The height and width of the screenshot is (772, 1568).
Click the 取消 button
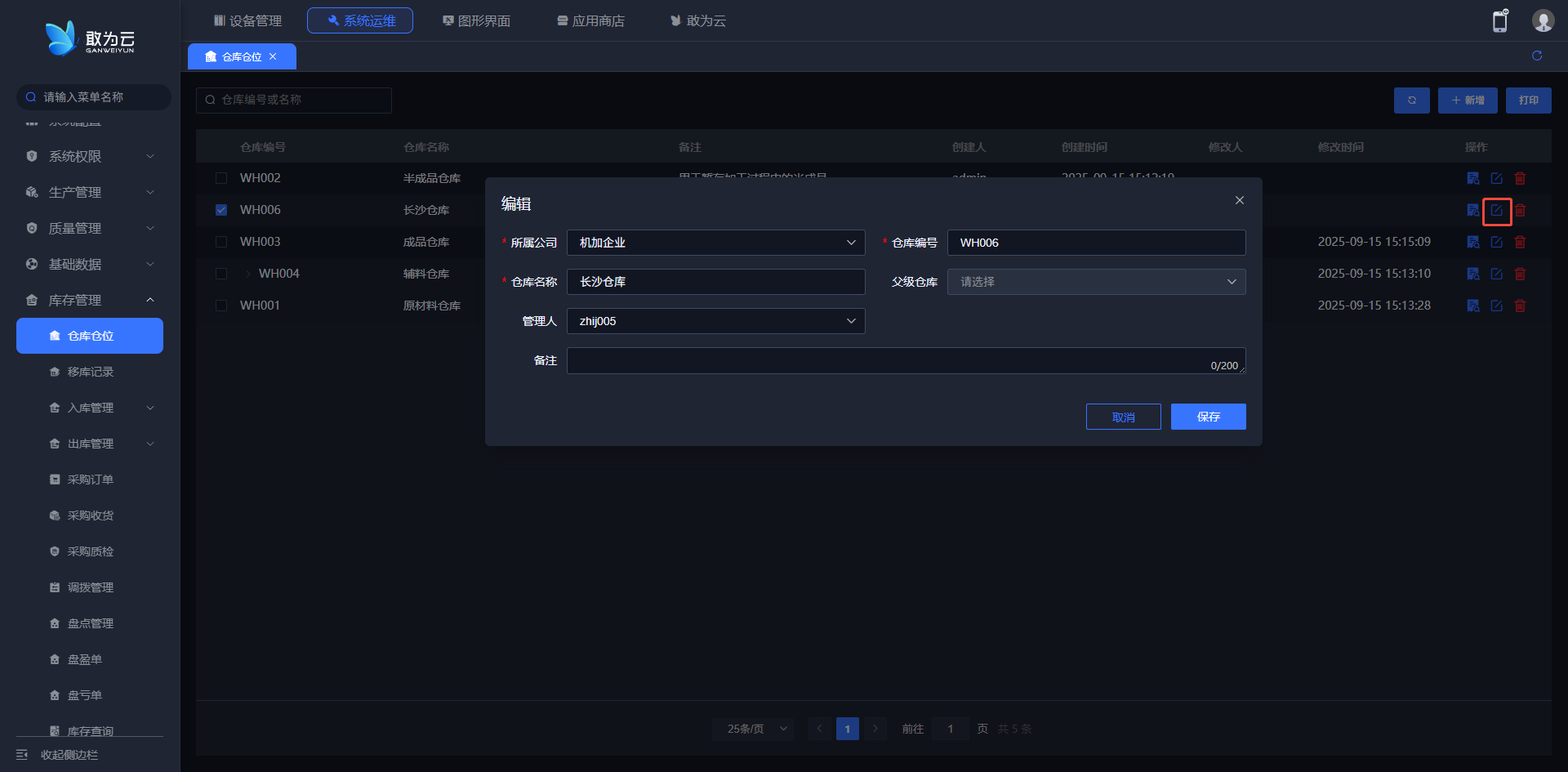(x=1123, y=417)
